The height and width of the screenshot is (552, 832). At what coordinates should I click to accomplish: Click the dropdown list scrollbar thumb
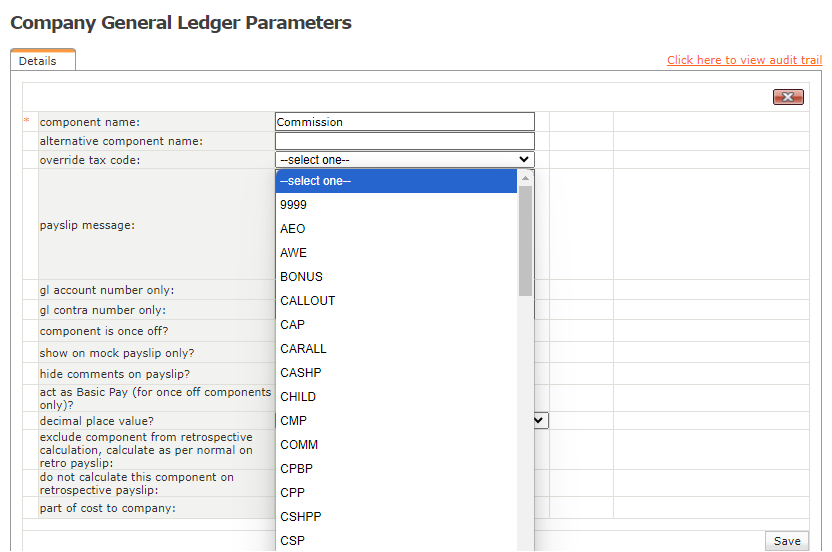point(525,240)
